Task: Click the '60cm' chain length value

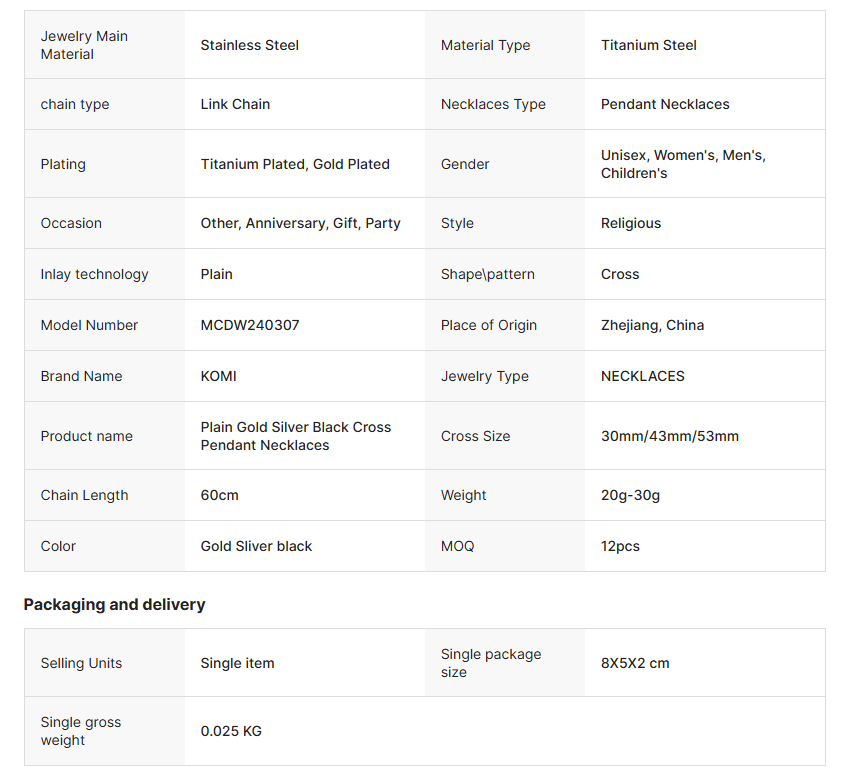Action: (220, 495)
